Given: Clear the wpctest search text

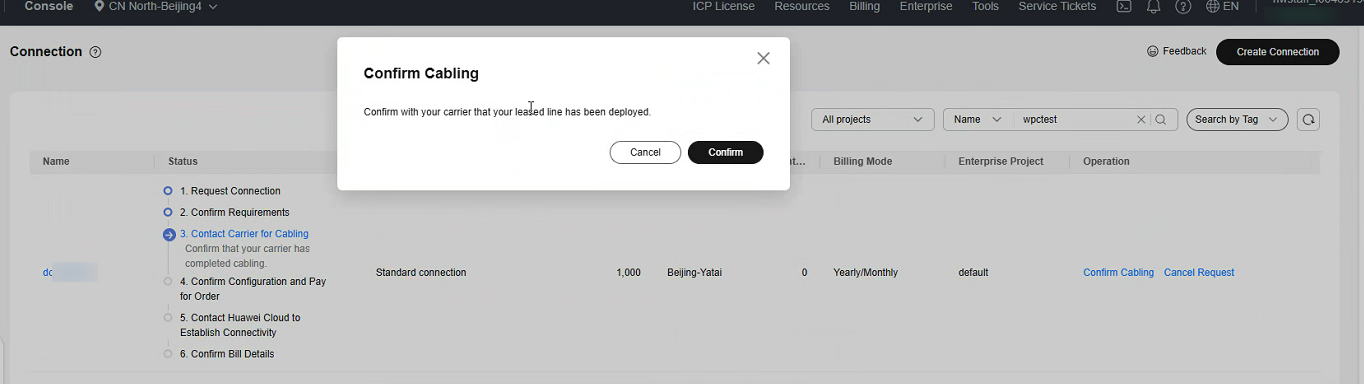Looking at the screenshot, I should click(x=1141, y=119).
